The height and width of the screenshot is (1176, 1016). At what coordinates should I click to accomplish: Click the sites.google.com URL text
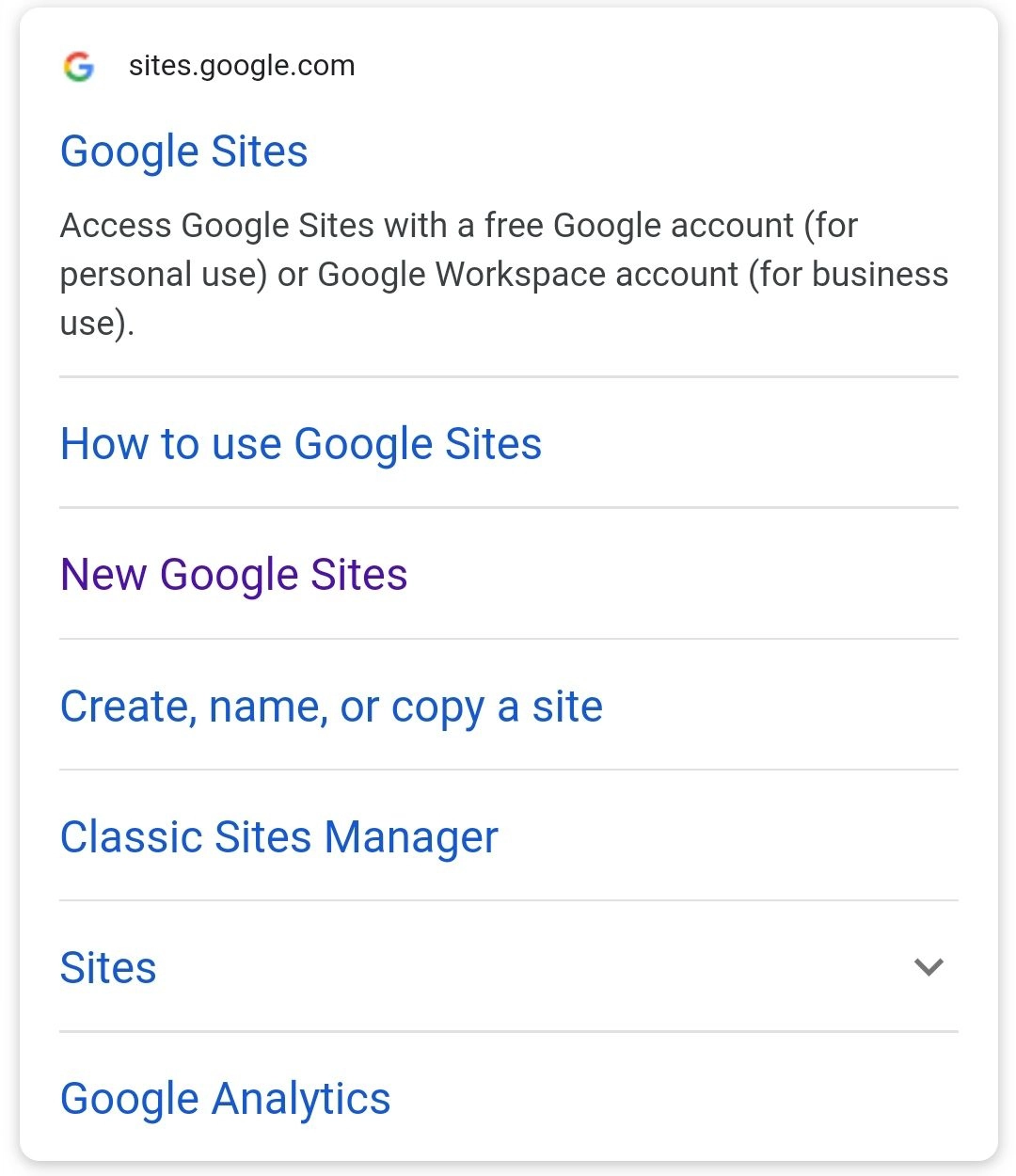pos(242,66)
